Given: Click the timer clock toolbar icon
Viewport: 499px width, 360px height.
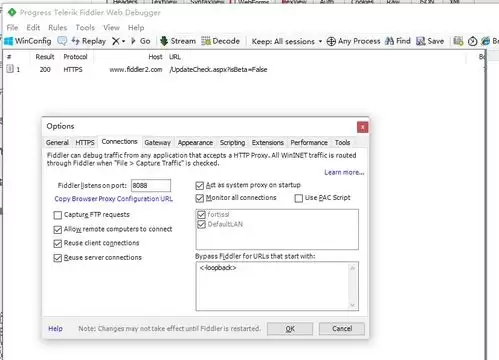Looking at the screenshot, I should tap(472, 41).
